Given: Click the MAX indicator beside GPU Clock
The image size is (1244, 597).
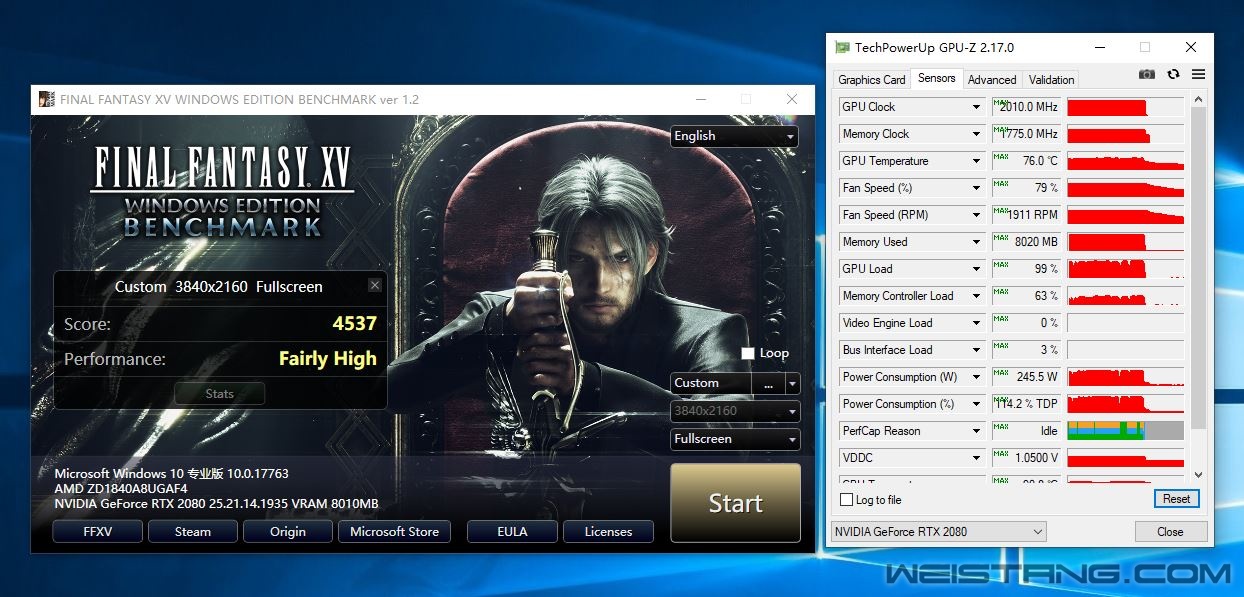Looking at the screenshot, I should tap(1000, 102).
